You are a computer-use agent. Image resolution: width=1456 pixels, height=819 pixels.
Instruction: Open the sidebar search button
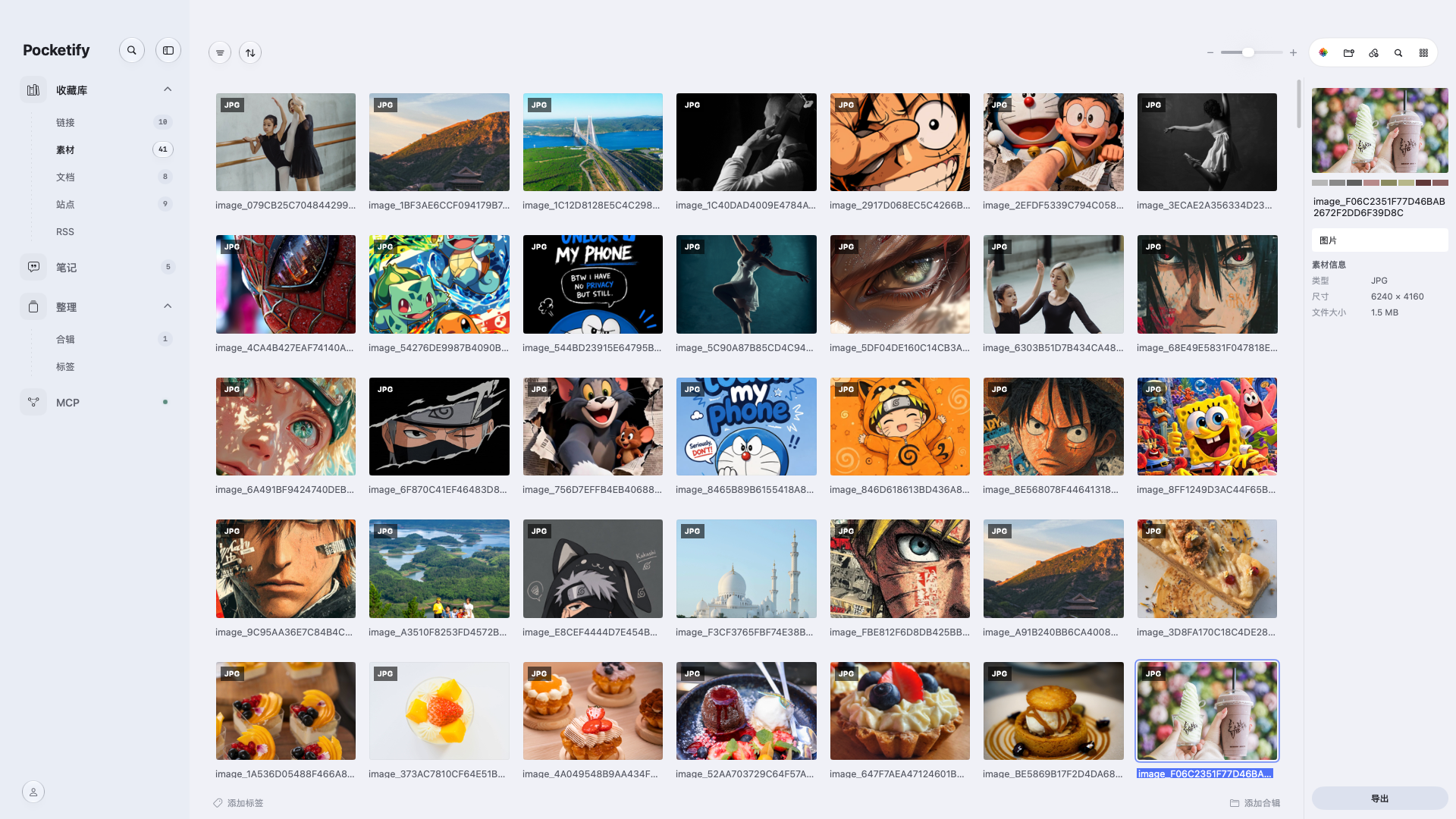pyautogui.click(x=132, y=50)
